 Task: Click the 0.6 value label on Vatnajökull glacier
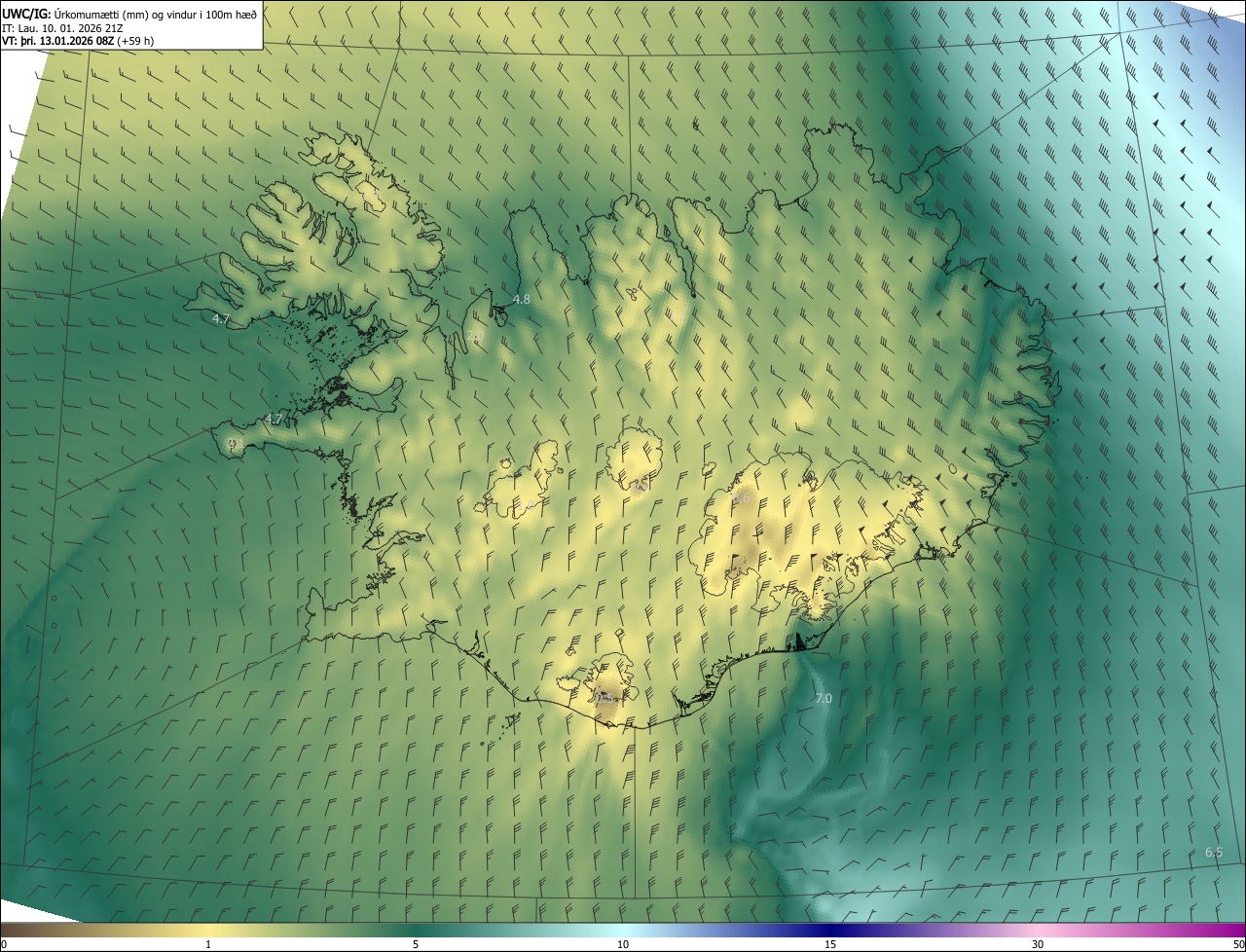(x=742, y=497)
